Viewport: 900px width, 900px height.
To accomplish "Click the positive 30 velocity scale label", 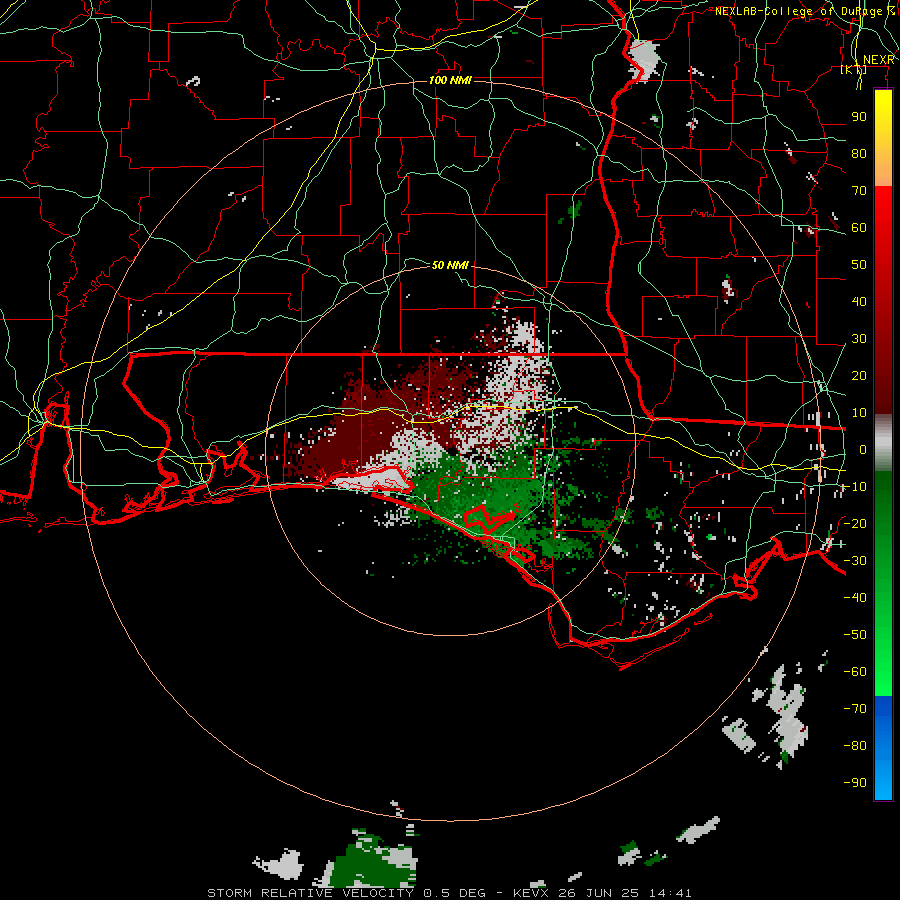I will (859, 339).
